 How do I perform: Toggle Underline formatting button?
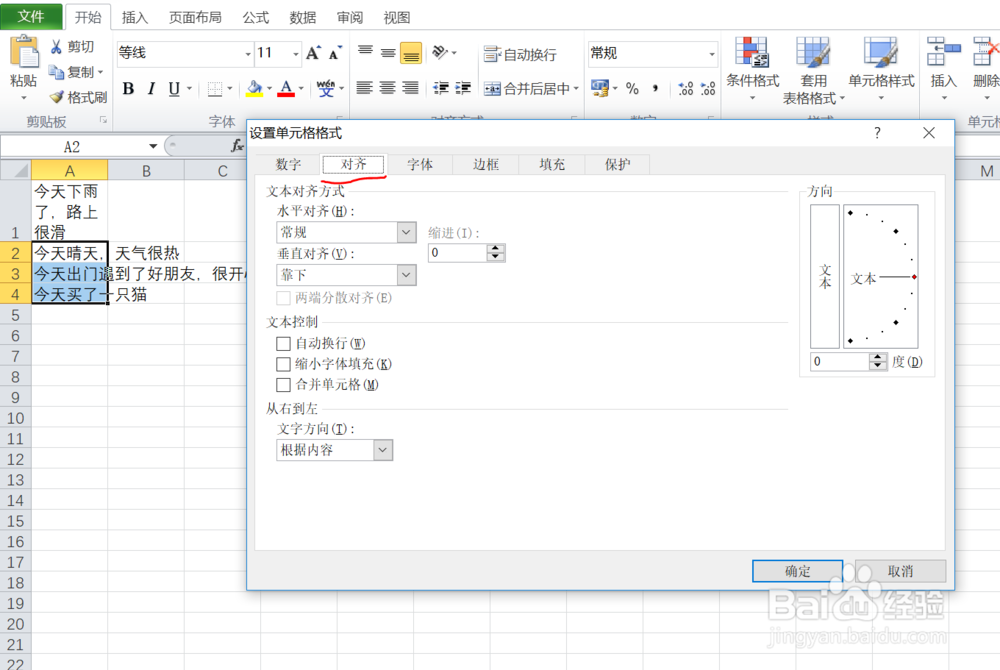173,89
